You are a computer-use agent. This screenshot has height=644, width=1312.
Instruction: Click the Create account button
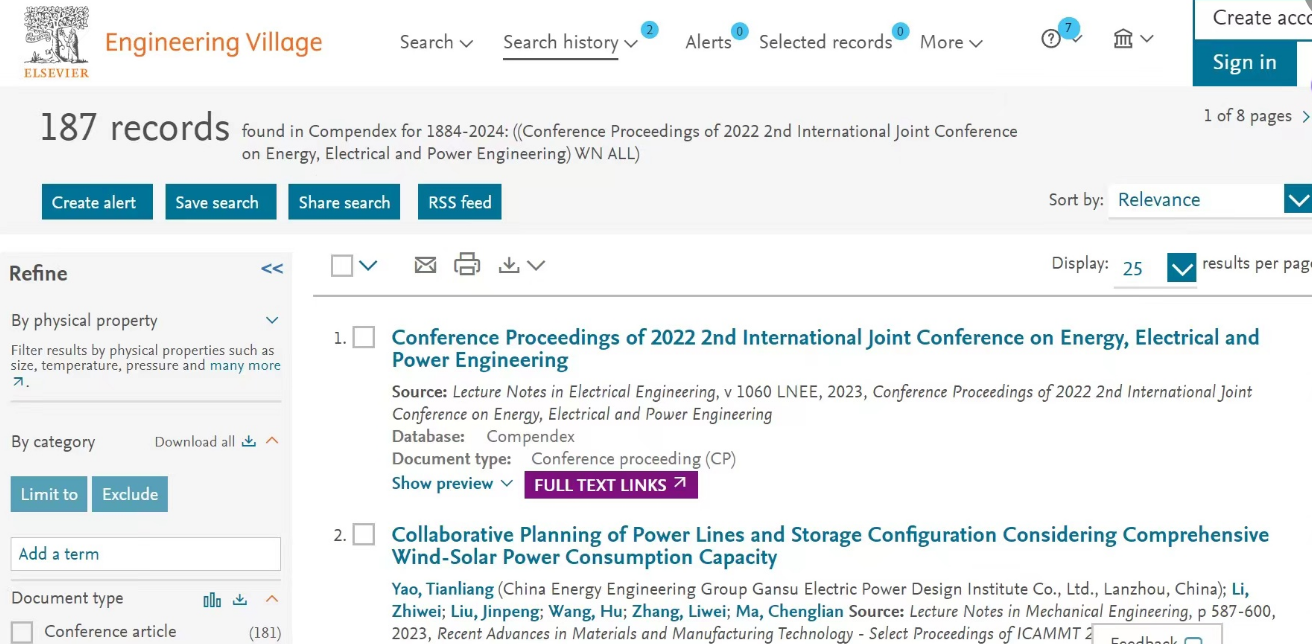click(x=1253, y=19)
